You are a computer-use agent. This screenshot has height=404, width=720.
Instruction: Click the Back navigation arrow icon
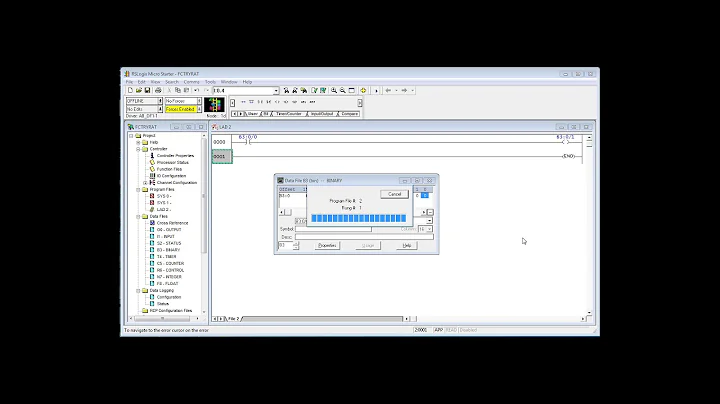(x=388, y=90)
